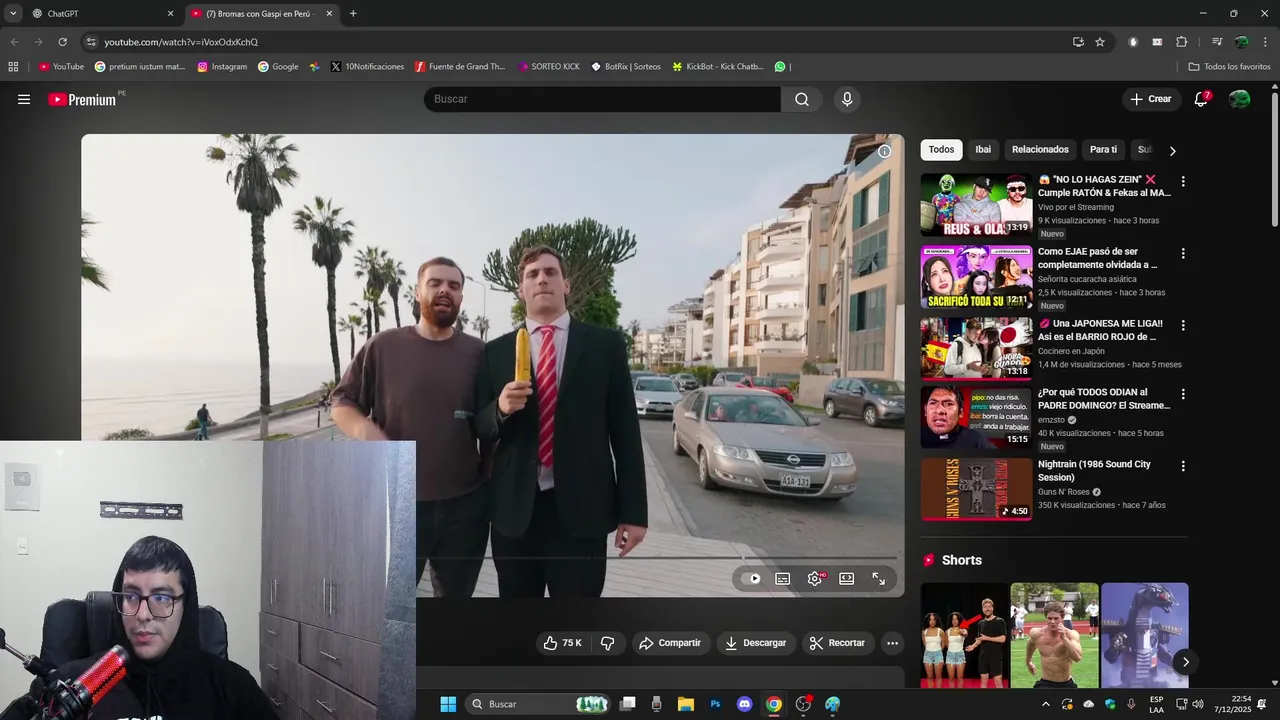Run search with the magnifier button
The height and width of the screenshot is (720, 1280).
pos(802,99)
